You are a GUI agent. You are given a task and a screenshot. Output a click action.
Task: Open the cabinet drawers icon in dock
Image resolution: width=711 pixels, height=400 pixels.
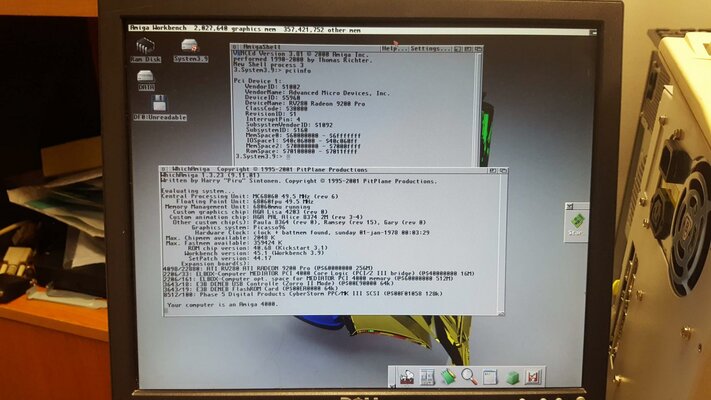coord(427,377)
